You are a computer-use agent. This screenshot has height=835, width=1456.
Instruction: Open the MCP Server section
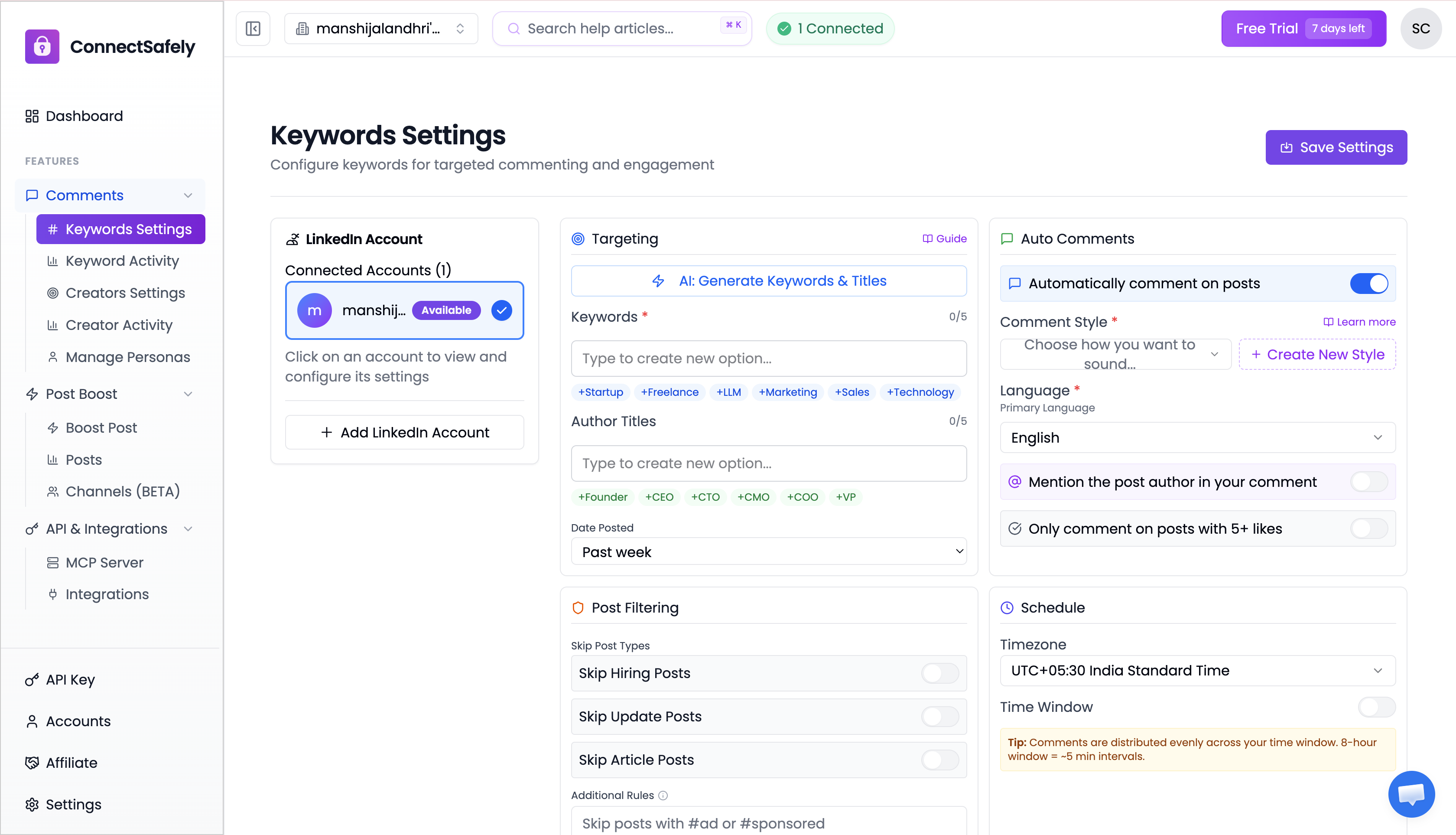pos(104,563)
